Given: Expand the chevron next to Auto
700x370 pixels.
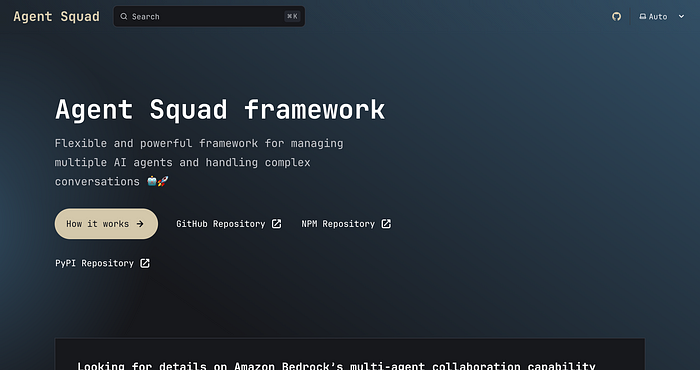Looking at the screenshot, I should (681, 17).
